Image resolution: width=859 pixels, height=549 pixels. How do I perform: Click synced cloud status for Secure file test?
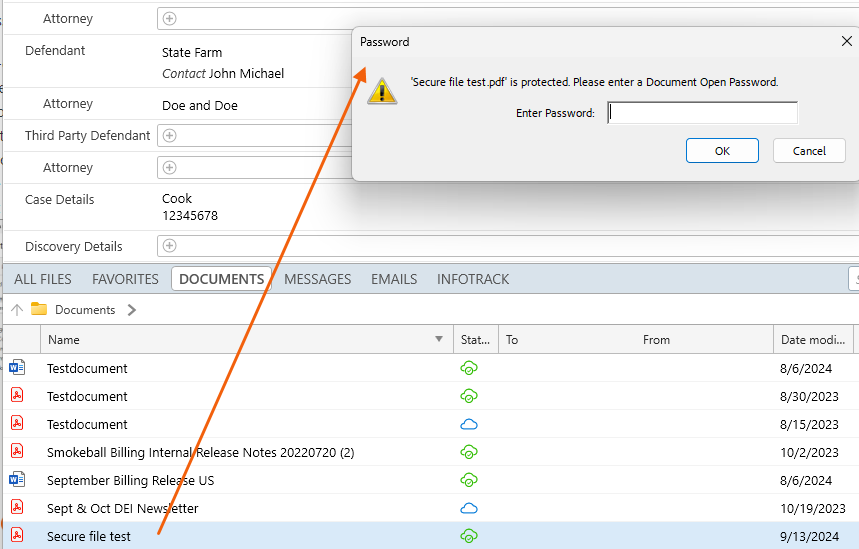click(x=469, y=536)
